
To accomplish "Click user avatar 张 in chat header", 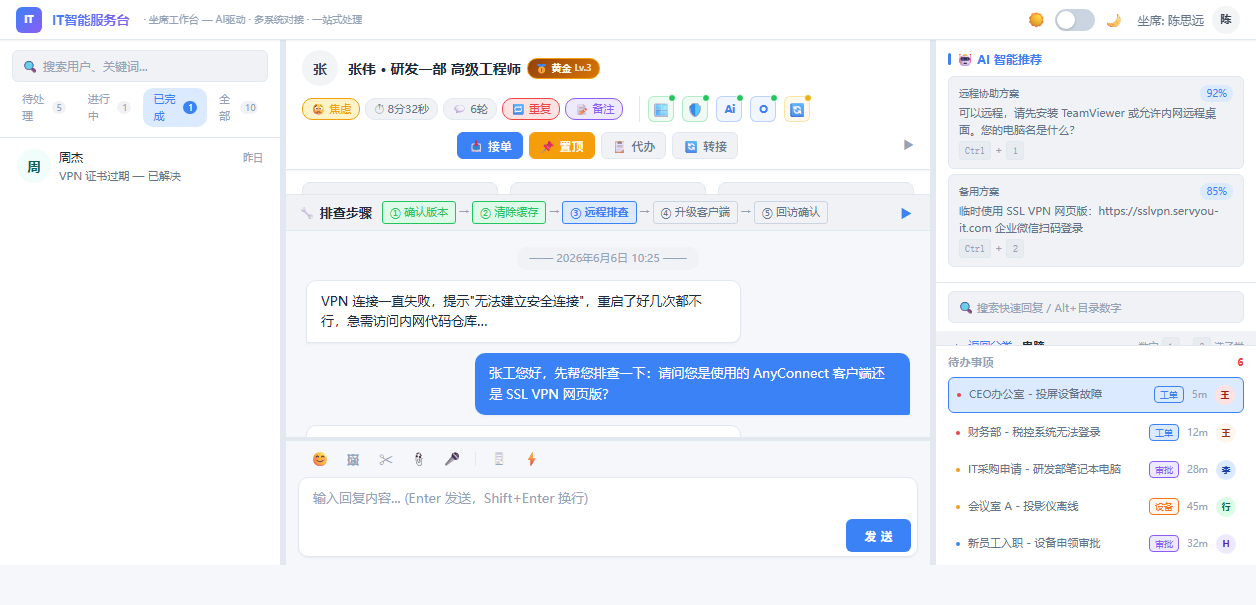I will pyautogui.click(x=320, y=69).
